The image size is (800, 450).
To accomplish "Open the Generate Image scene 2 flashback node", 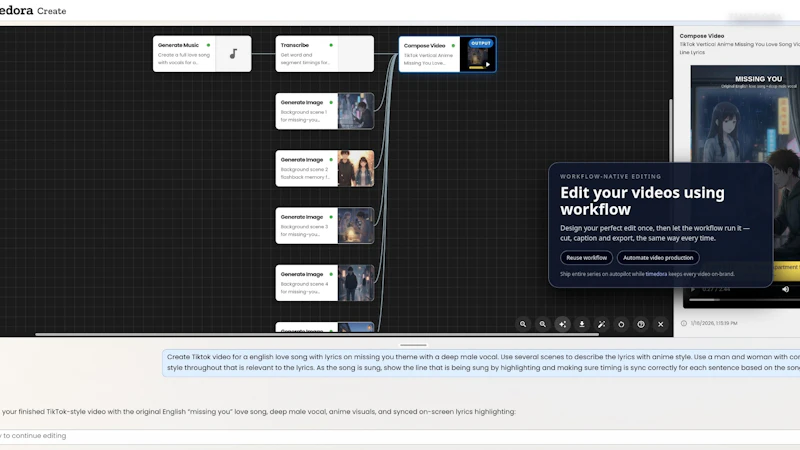I will tap(324, 168).
